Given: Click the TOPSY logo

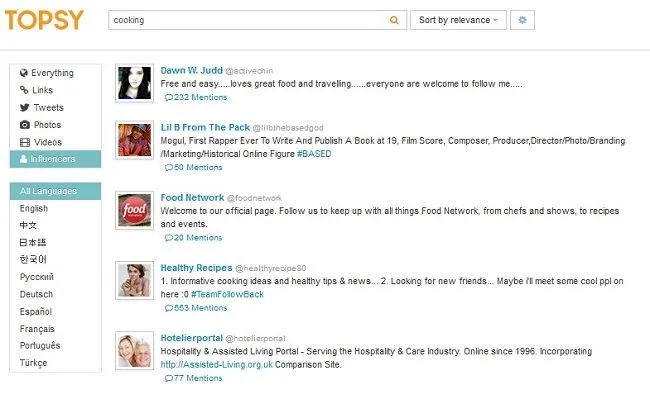Looking at the screenshot, I should pyautogui.click(x=44, y=20).
